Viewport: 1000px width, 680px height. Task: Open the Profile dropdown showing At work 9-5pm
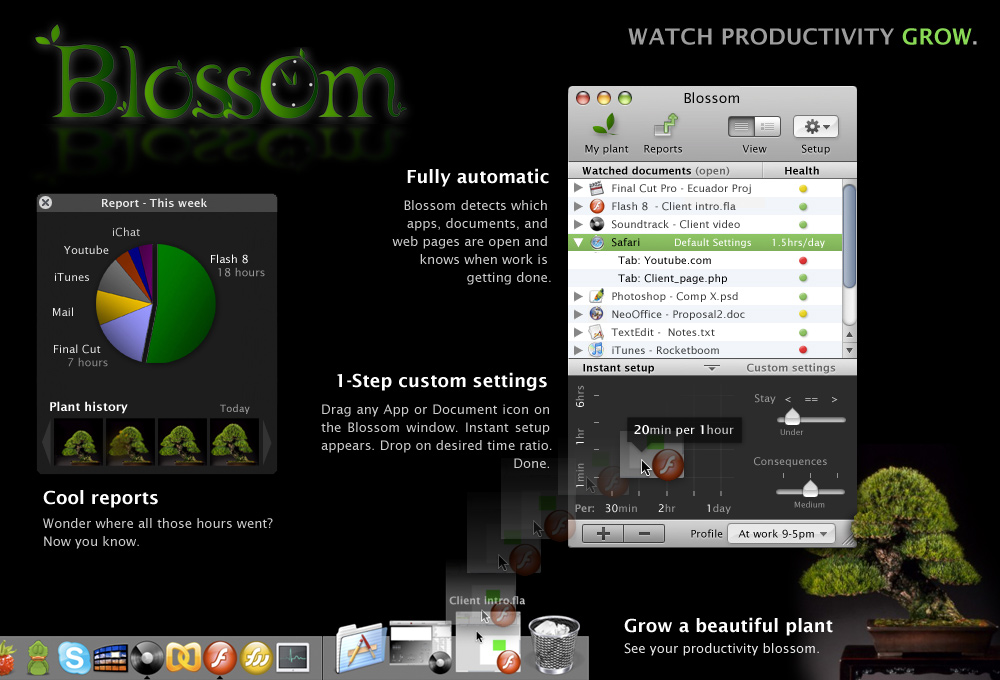click(781, 533)
